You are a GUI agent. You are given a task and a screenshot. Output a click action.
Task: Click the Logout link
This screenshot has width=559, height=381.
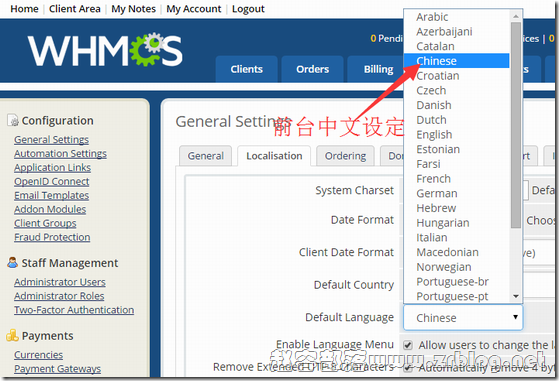pos(248,9)
